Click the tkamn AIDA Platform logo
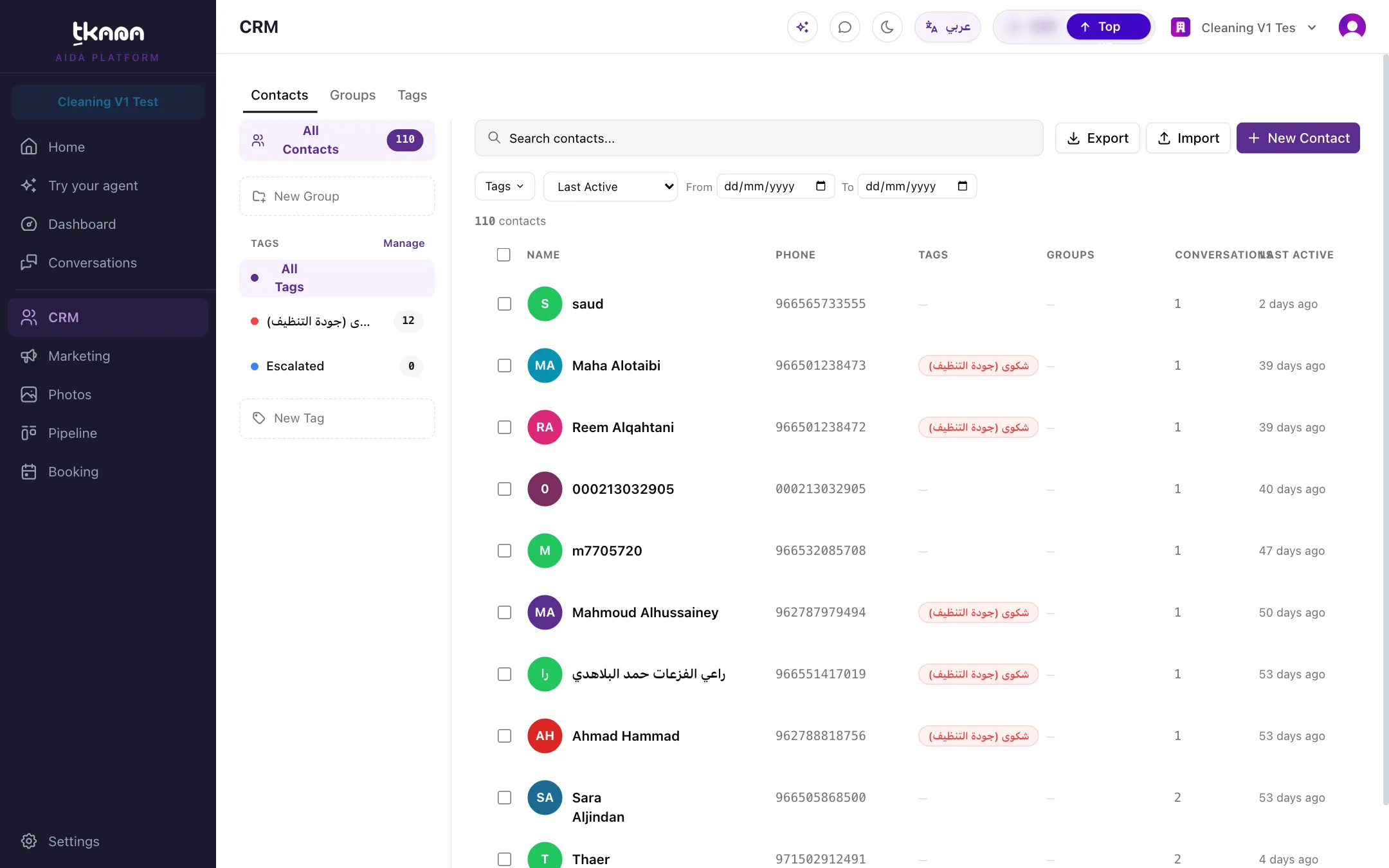The image size is (1389, 868). (x=108, y=41)
